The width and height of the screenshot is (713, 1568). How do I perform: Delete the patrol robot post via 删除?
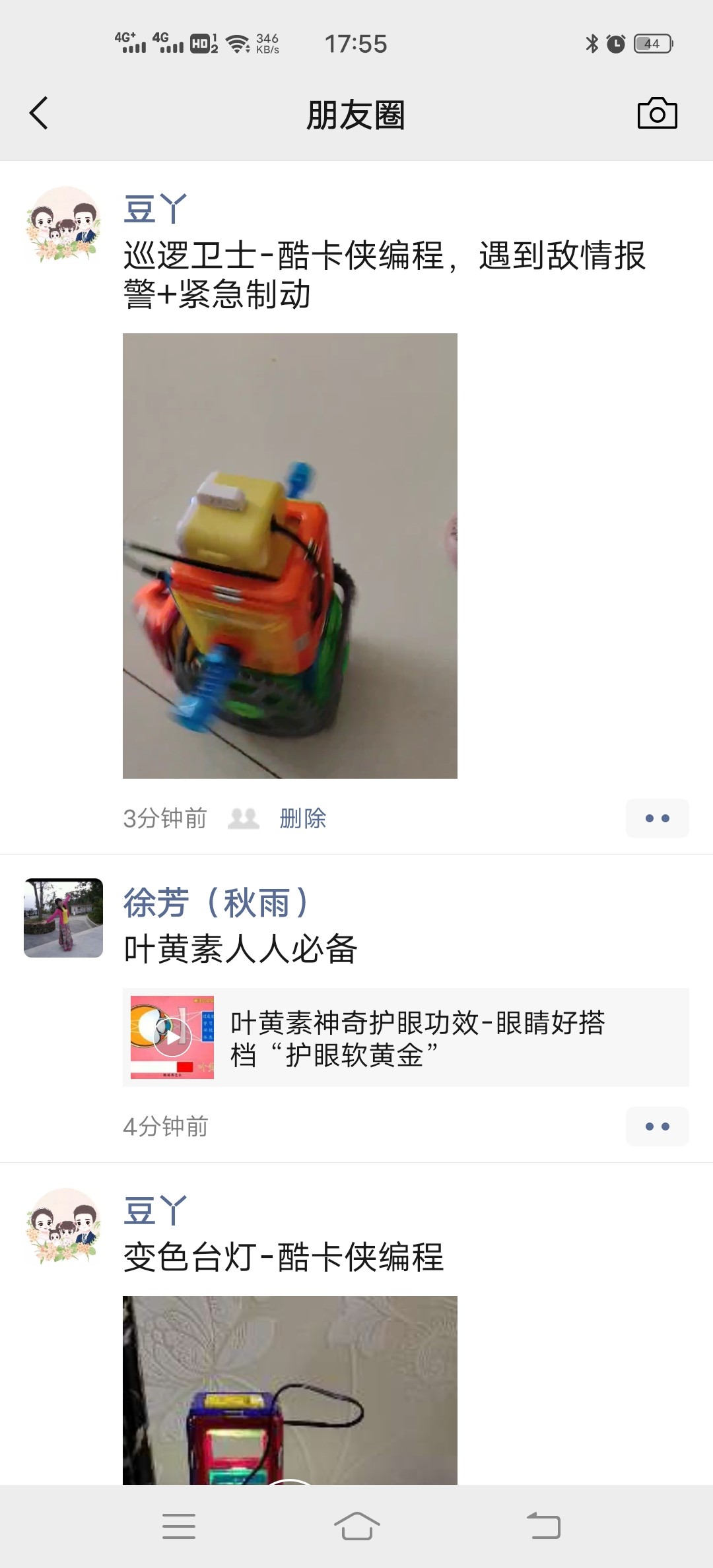(302, 818)
